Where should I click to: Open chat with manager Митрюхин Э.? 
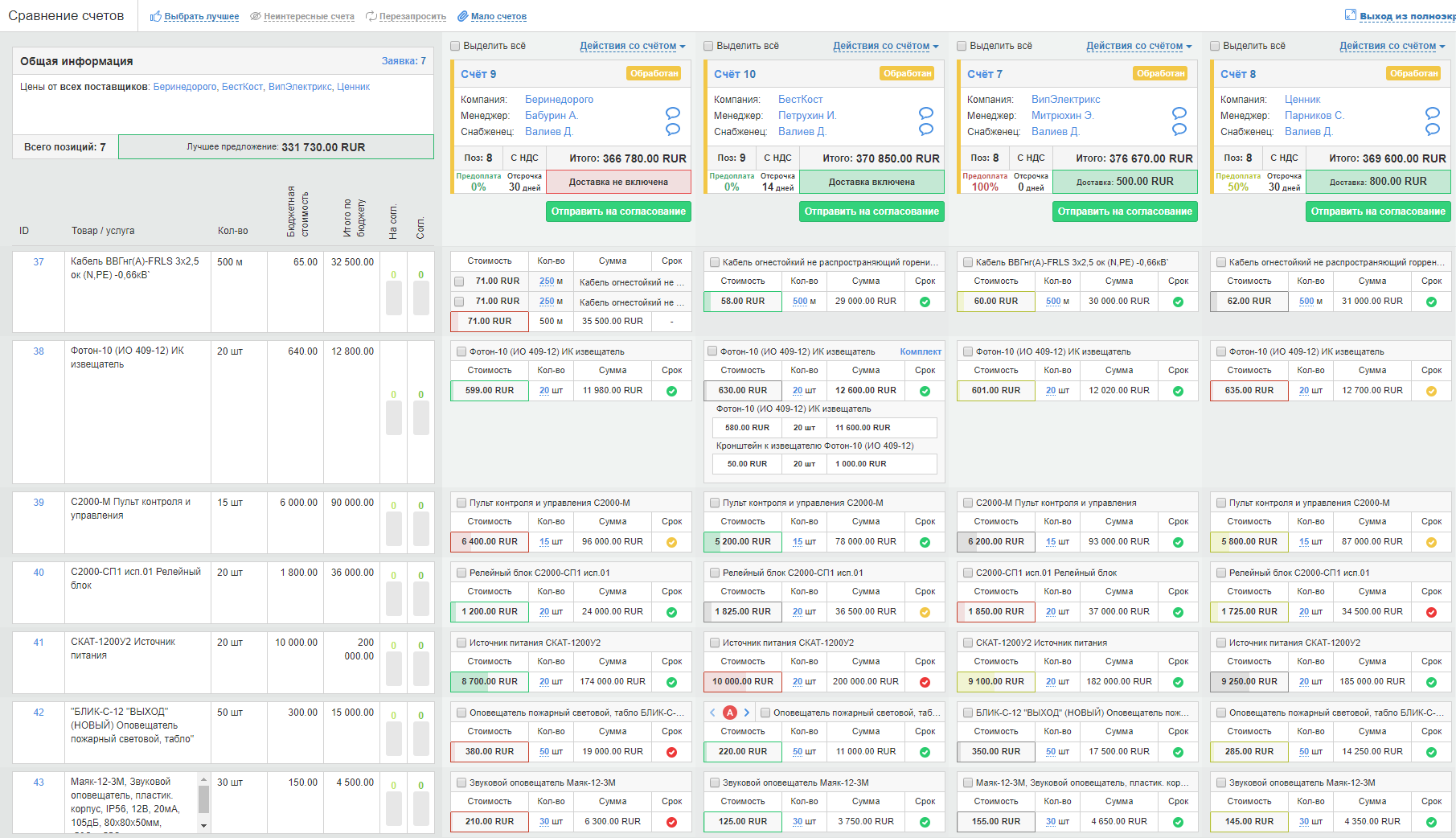[1179, 113]
